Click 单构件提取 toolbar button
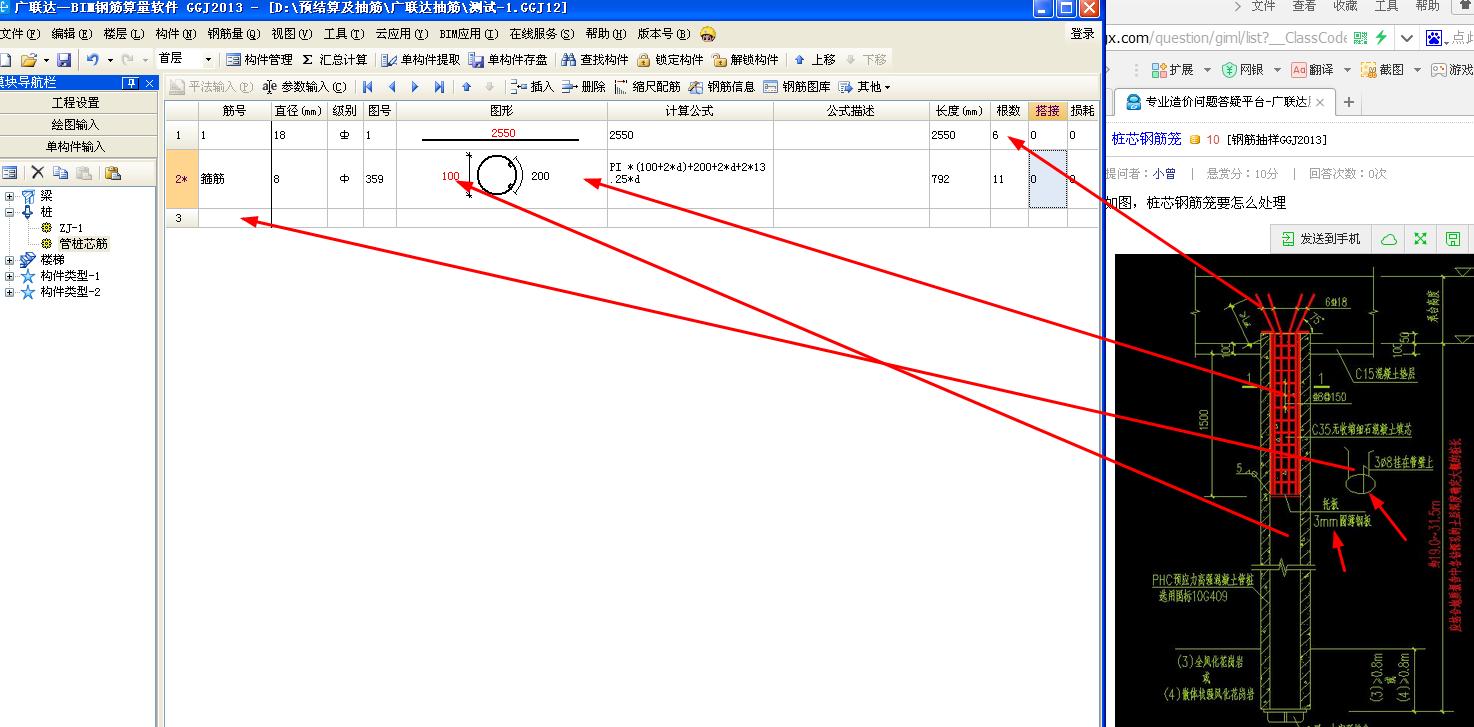This screenshot has height=727, width=1474. click(x=421, y=60)
